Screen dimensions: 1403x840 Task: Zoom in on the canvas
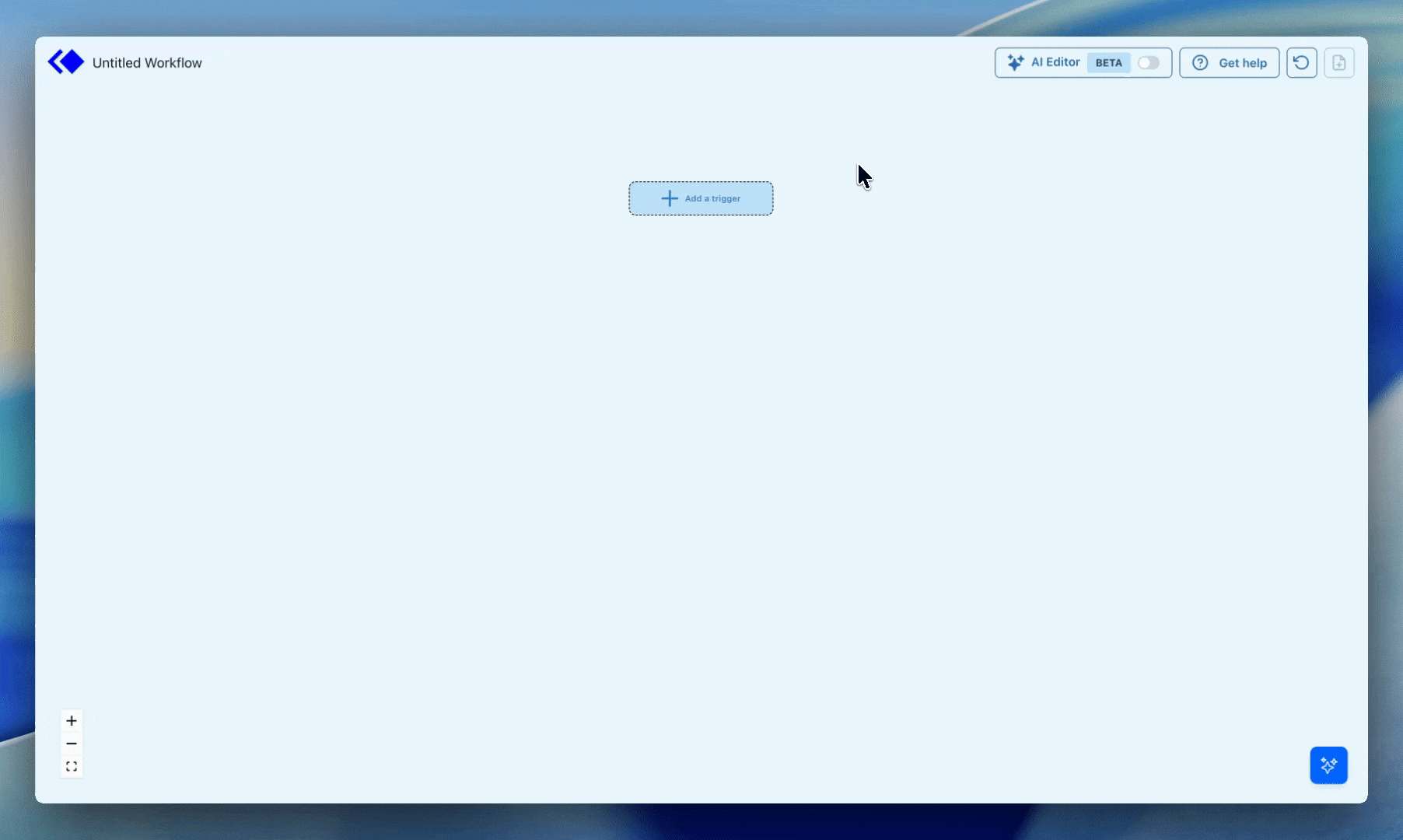[72, 720]
